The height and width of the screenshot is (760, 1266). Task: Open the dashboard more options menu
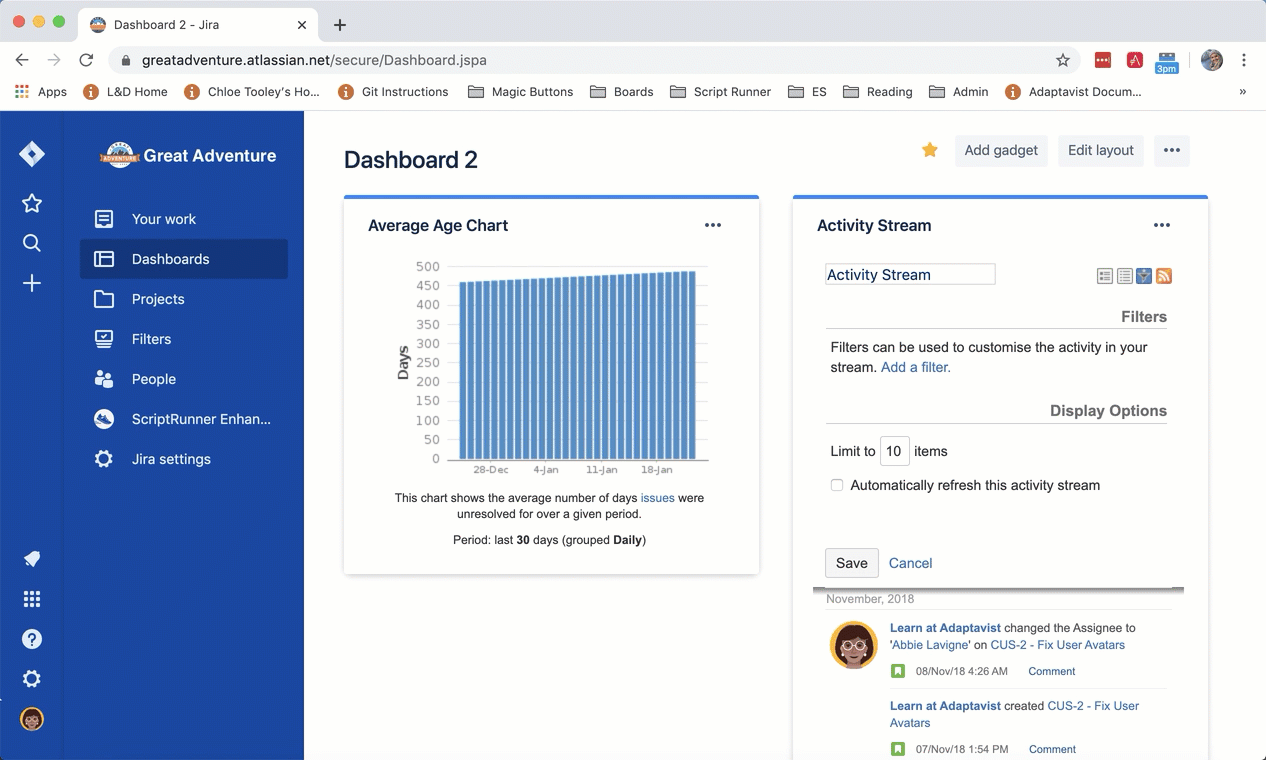point(1172,150)
